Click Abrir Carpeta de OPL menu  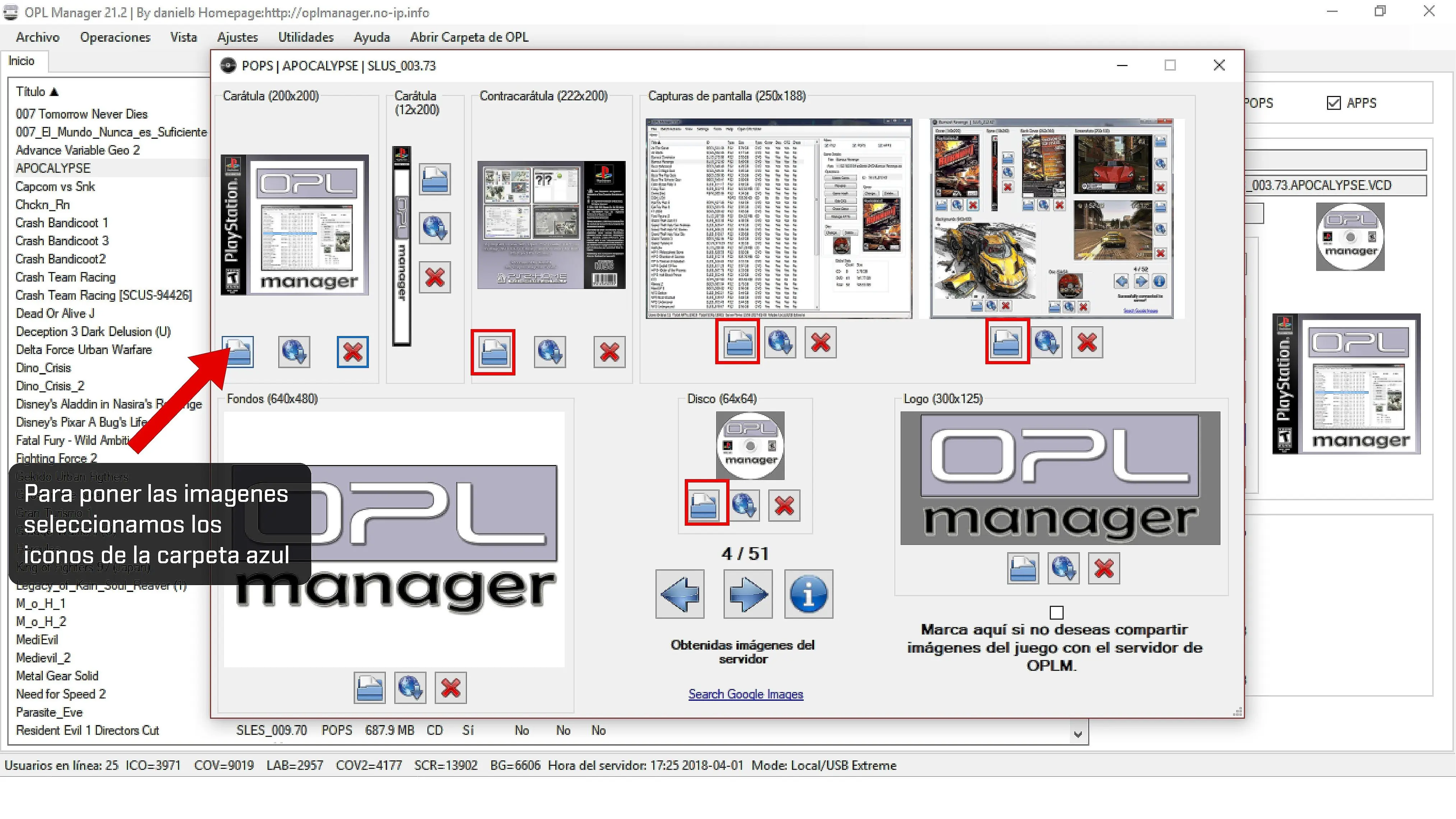[x=469, y=37]
